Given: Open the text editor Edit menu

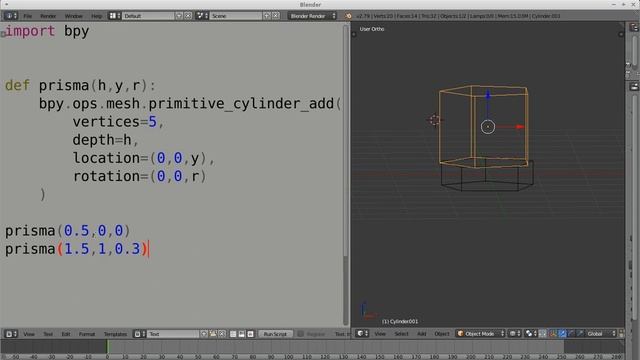Looking at the screenshot, I should click(x=66, y=334).
